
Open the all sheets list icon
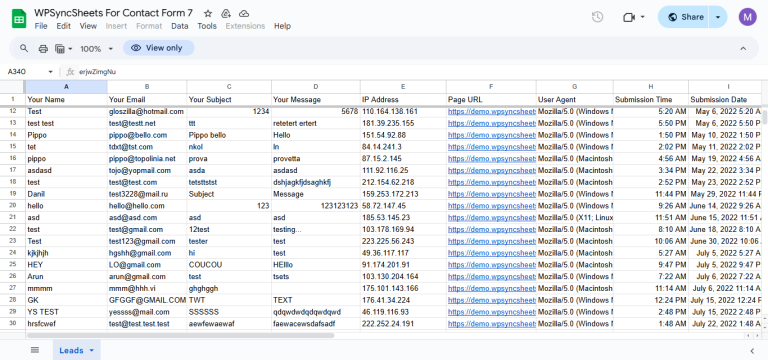point(35,350)
